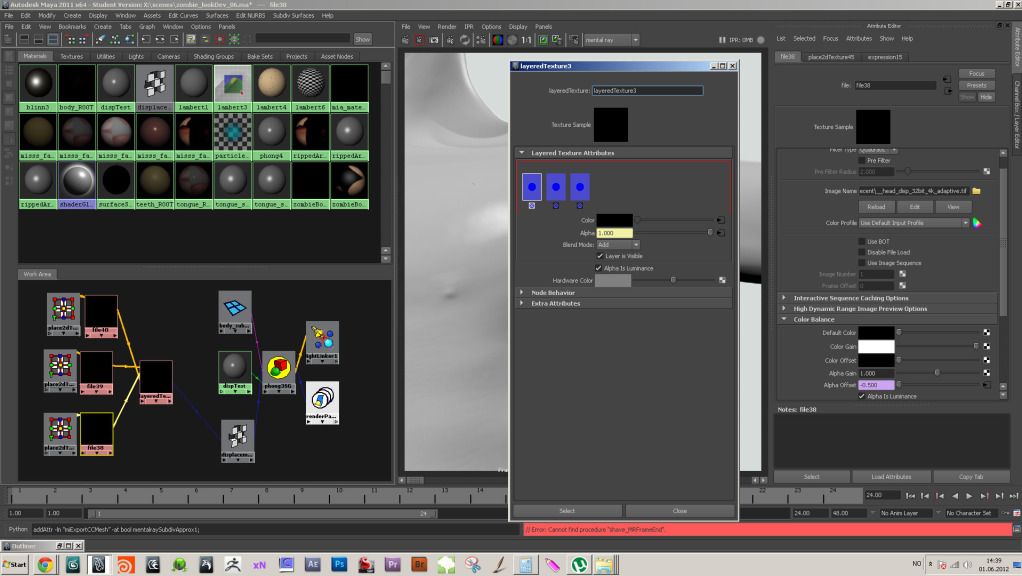Open uTorrent from the taskbar

pos(579,564)
